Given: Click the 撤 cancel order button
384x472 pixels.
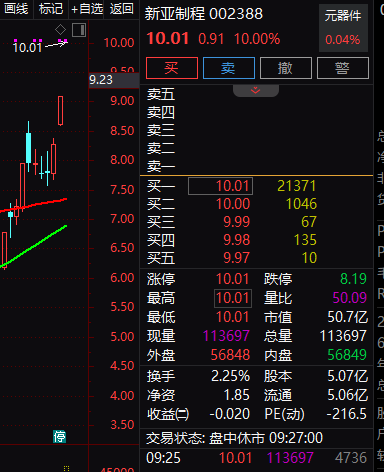Looking at the screenshot, I should click(286, 68).
